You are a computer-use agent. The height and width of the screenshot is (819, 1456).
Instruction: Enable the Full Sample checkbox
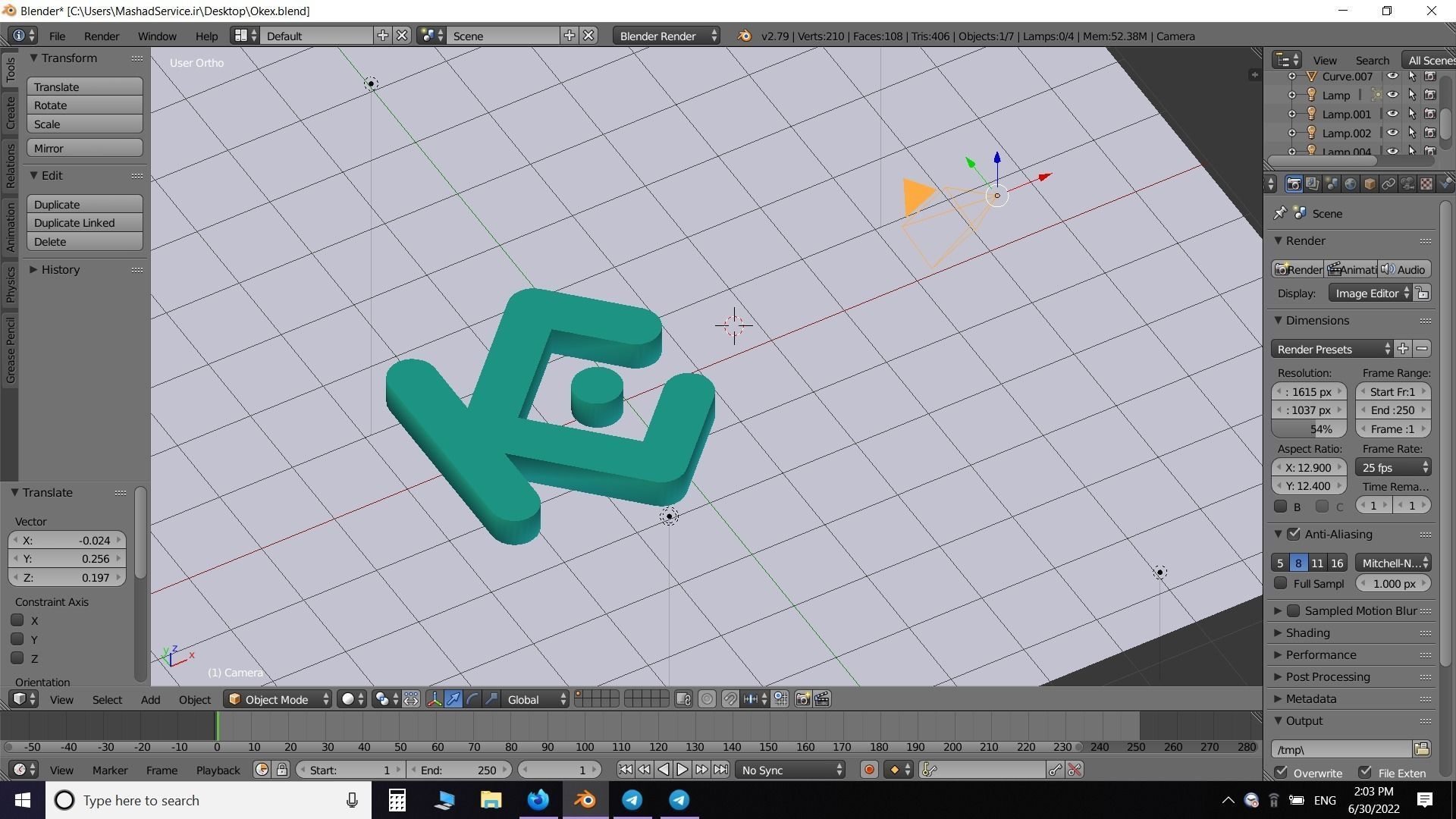click(1281, 583)
